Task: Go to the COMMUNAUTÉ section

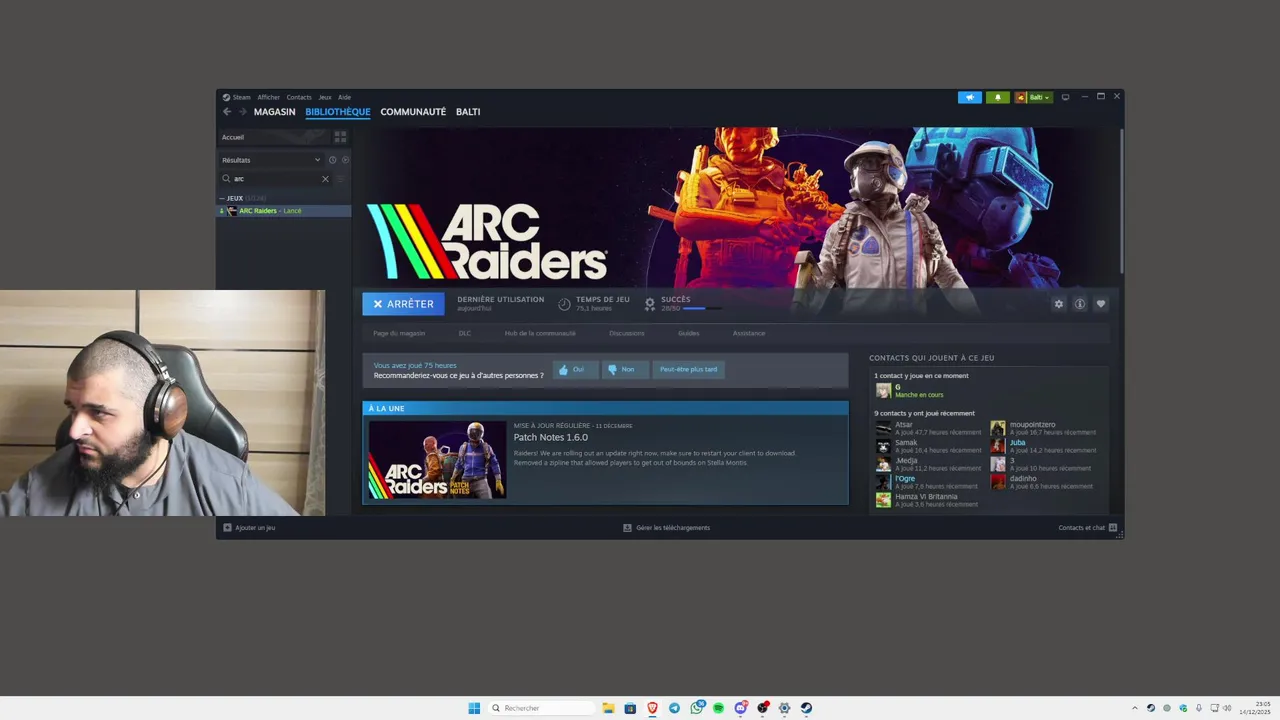Action: (x=413, y=112)
